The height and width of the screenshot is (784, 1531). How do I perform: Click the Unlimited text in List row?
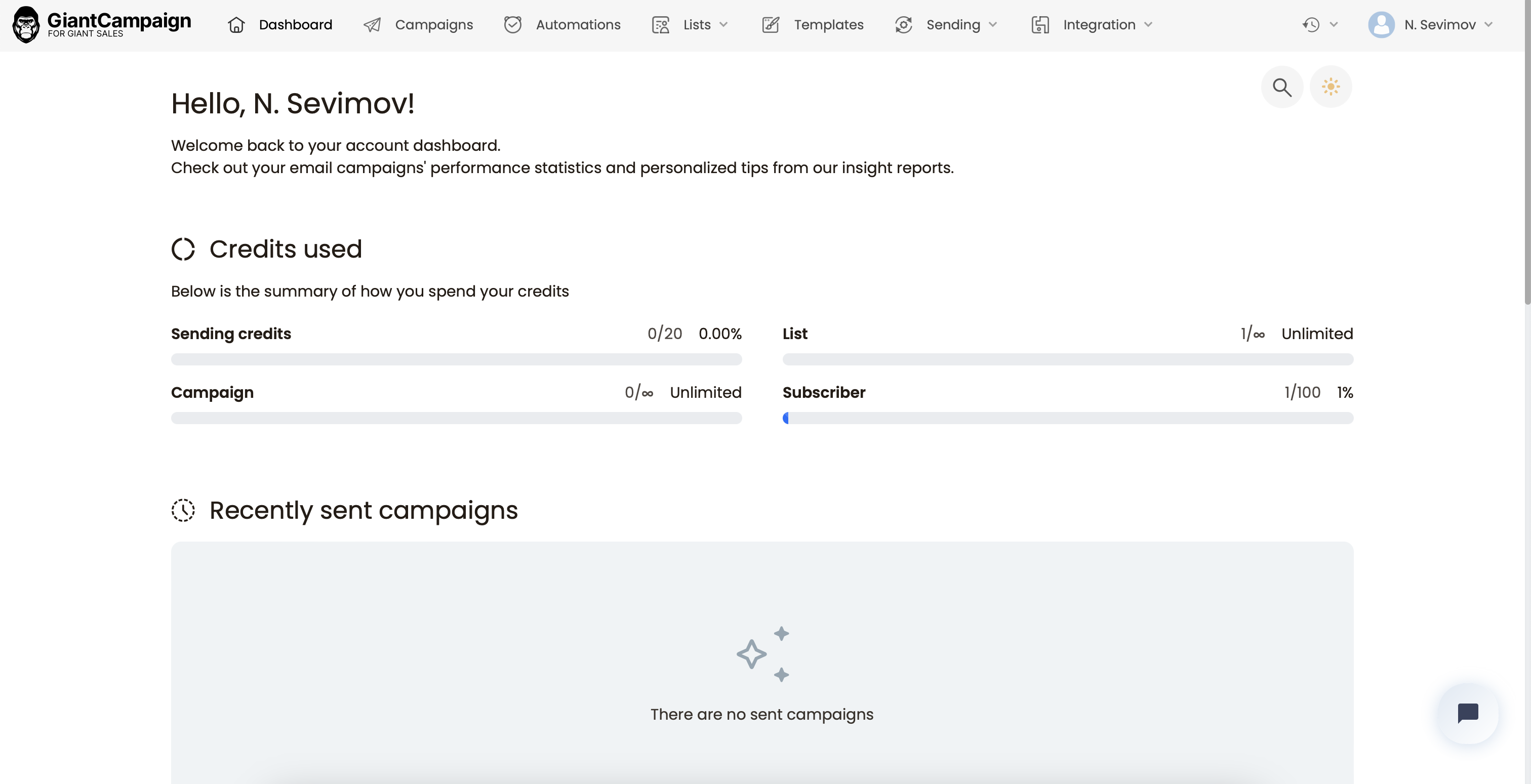coord(1317,334)
